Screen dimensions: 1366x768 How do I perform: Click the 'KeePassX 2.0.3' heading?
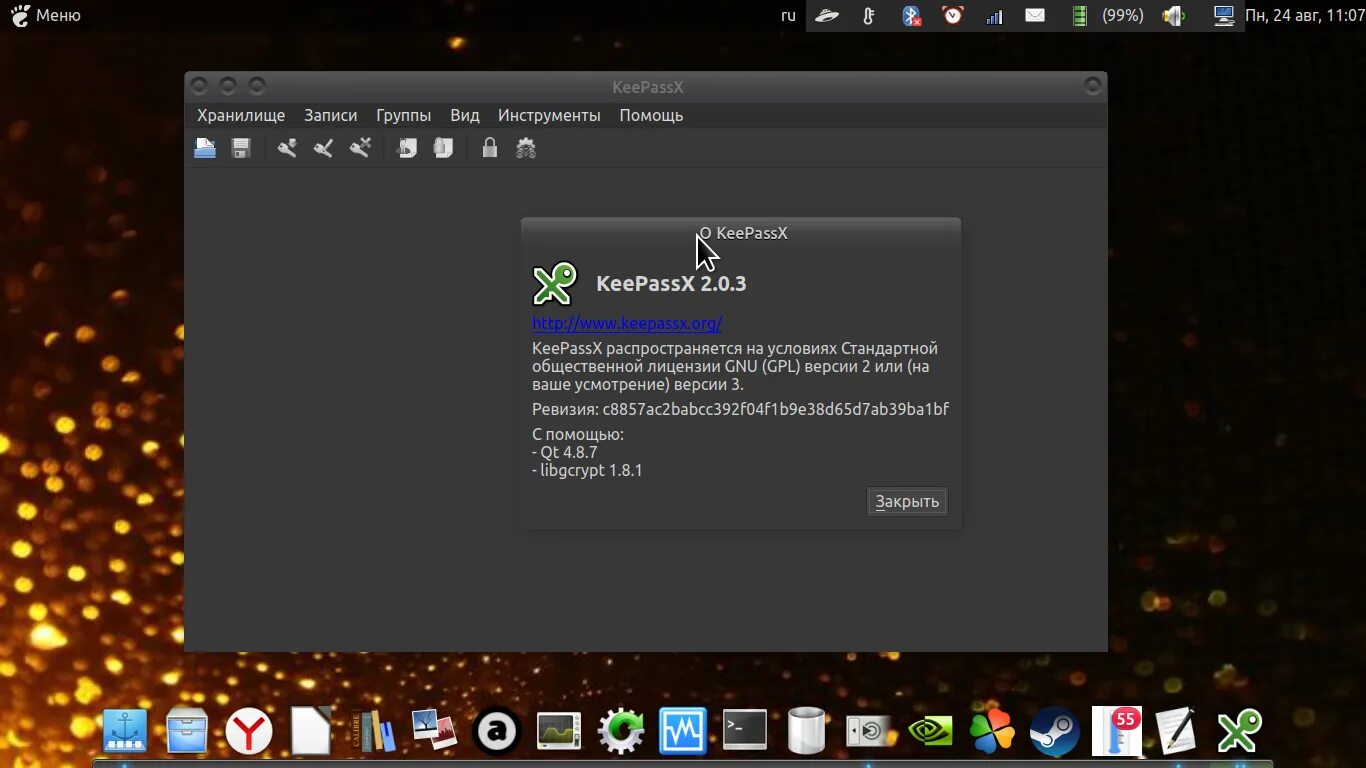pyautogui.click(x=671, y=283)
